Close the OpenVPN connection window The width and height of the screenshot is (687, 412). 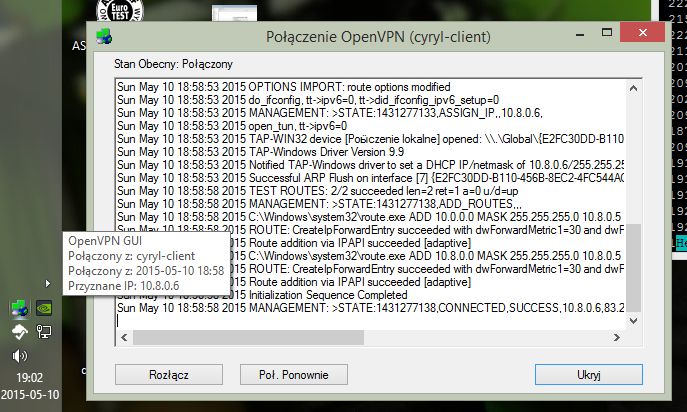point(642,32)
